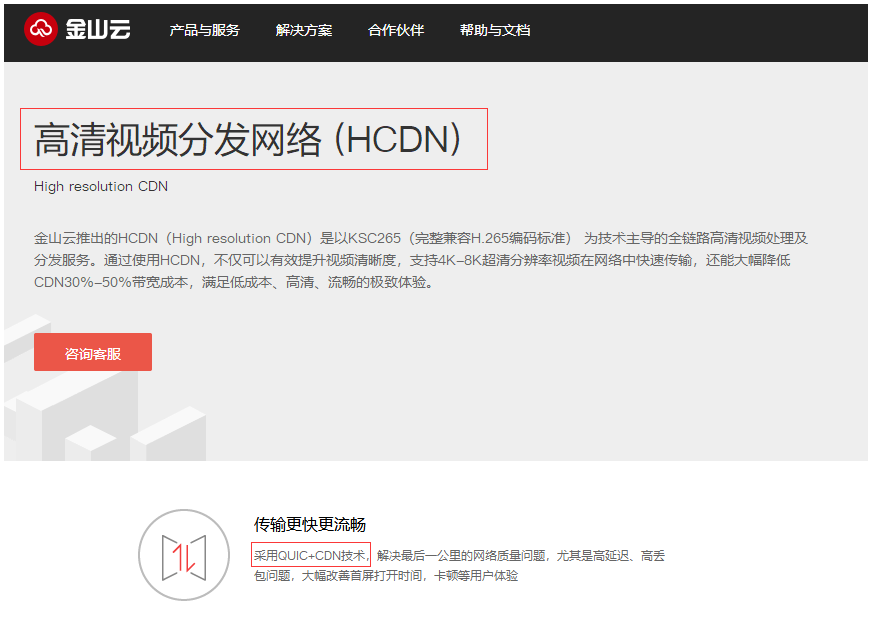Open the 解决方案 menu
The width and height of the screenshot is (871, 619).
click(x=304, y=30)
